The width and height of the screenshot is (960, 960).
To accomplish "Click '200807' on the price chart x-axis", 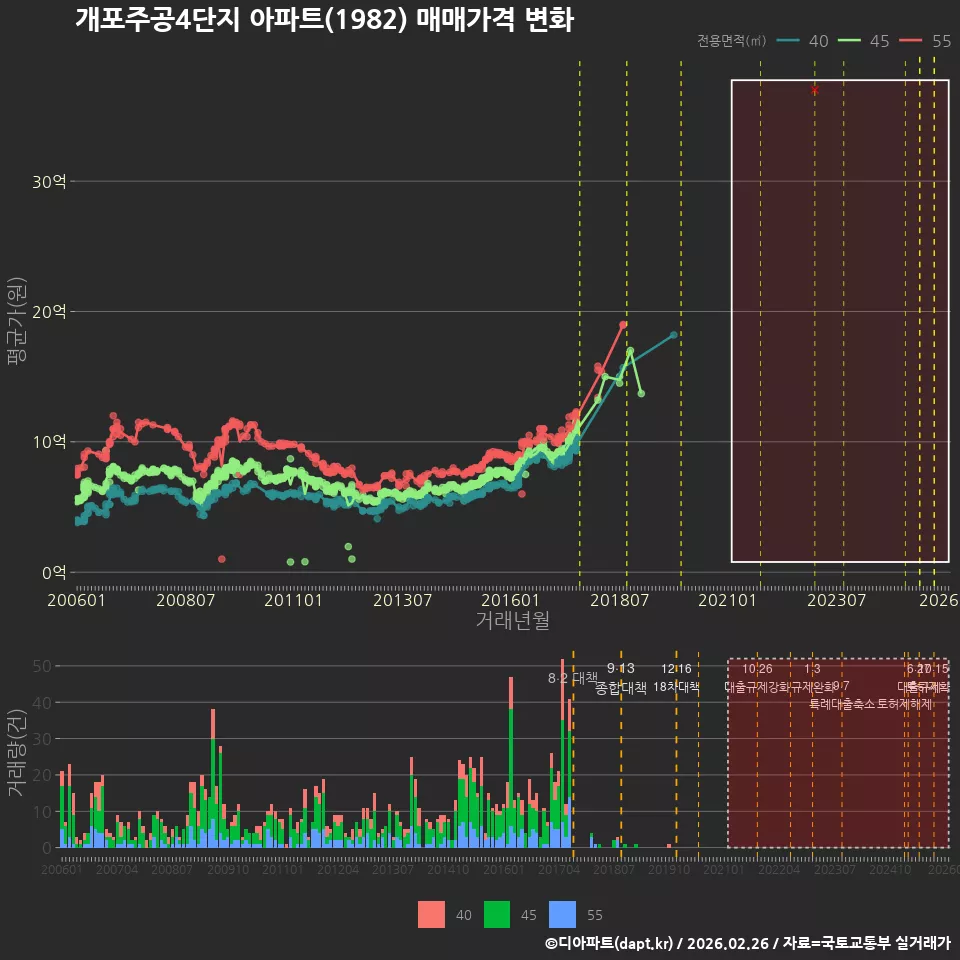I will pyautogui.click(x=186, y=600).
